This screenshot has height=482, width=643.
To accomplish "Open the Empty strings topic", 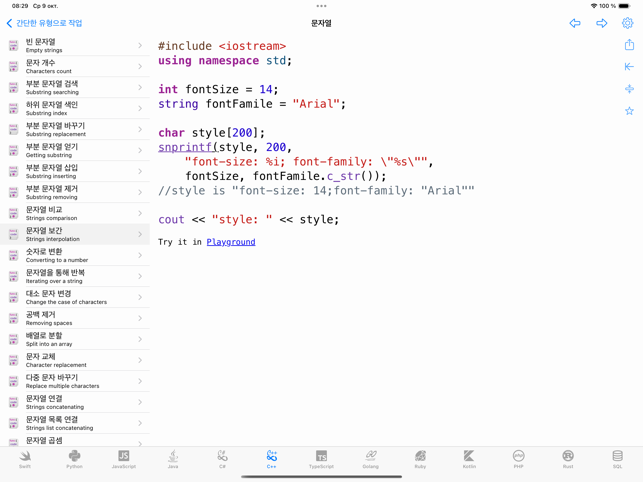I will (75, 45).
